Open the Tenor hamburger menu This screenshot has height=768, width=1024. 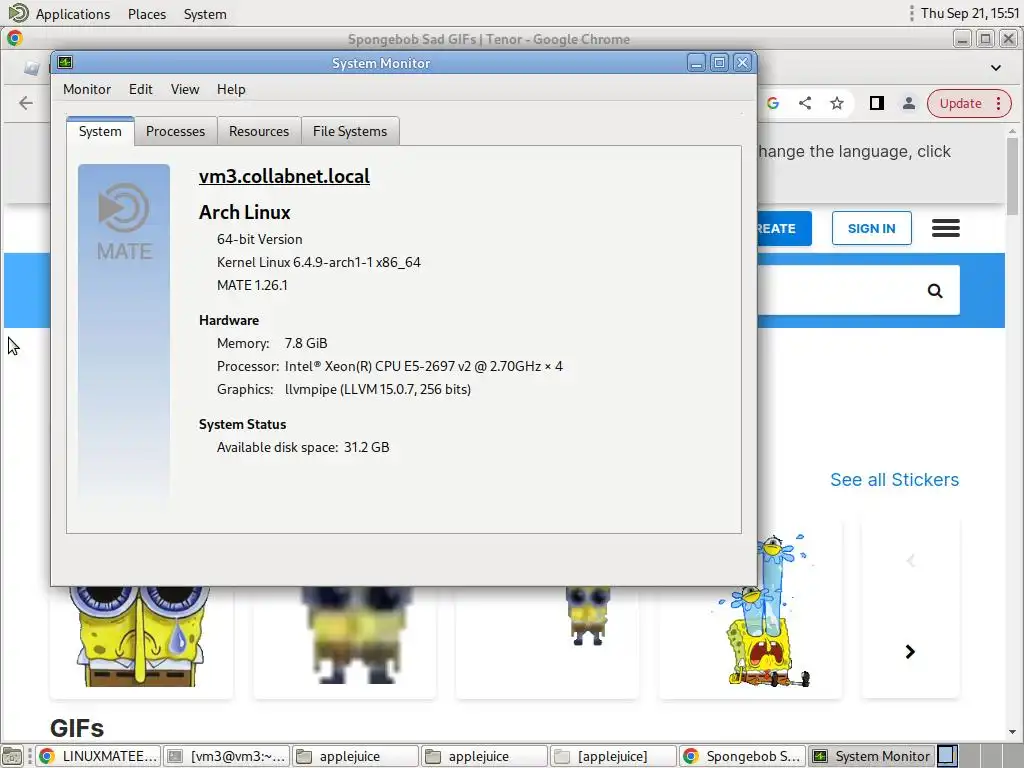945,228
